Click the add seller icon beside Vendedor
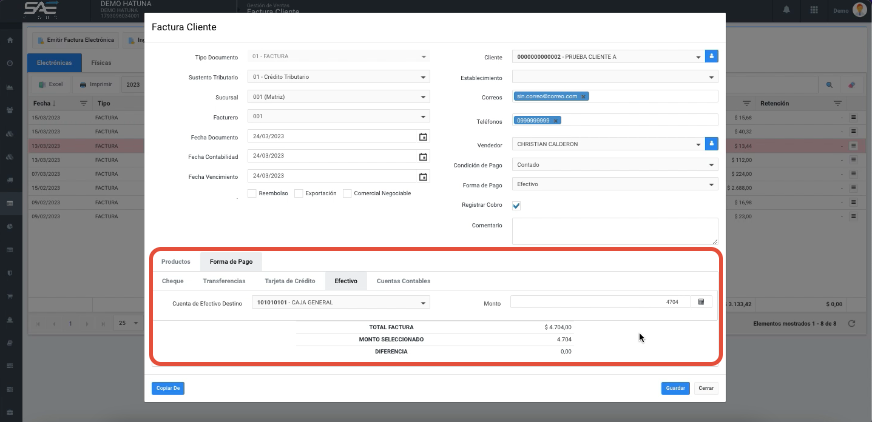Screen dimensions: 872x422 [712, 144]
